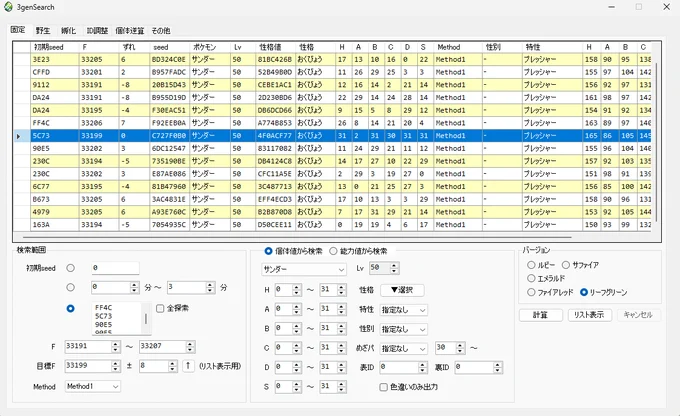Click the A maximum IV stepper

(x=333, y=309)
